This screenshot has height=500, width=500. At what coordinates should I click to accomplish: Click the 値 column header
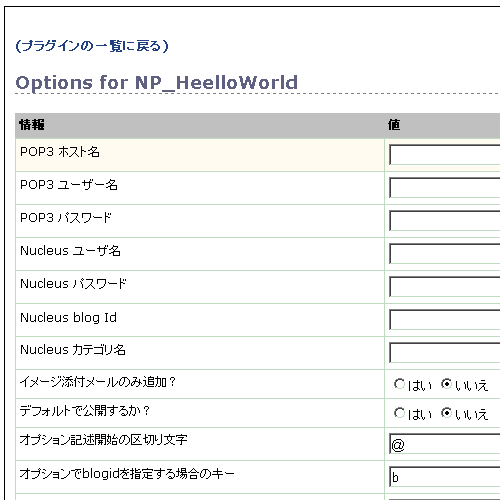(x=394, y=125)
